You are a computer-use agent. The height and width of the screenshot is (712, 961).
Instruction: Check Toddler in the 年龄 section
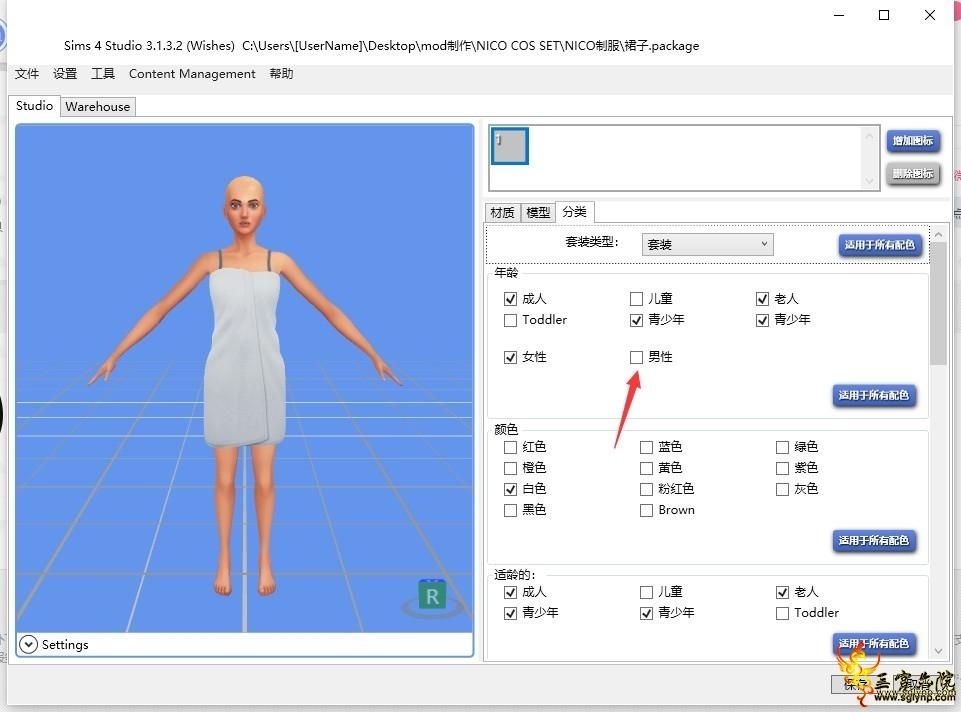point(510,320)
